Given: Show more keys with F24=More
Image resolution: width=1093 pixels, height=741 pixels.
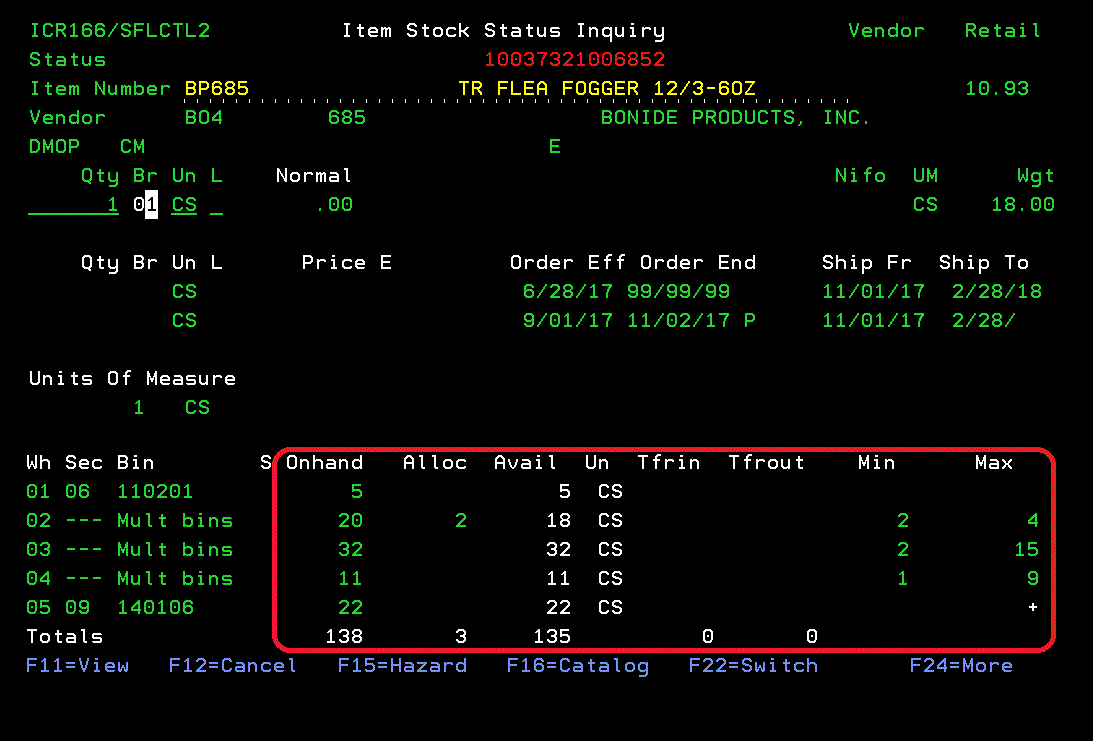Looking at the screenshot, I should click(x=960, y=666).
